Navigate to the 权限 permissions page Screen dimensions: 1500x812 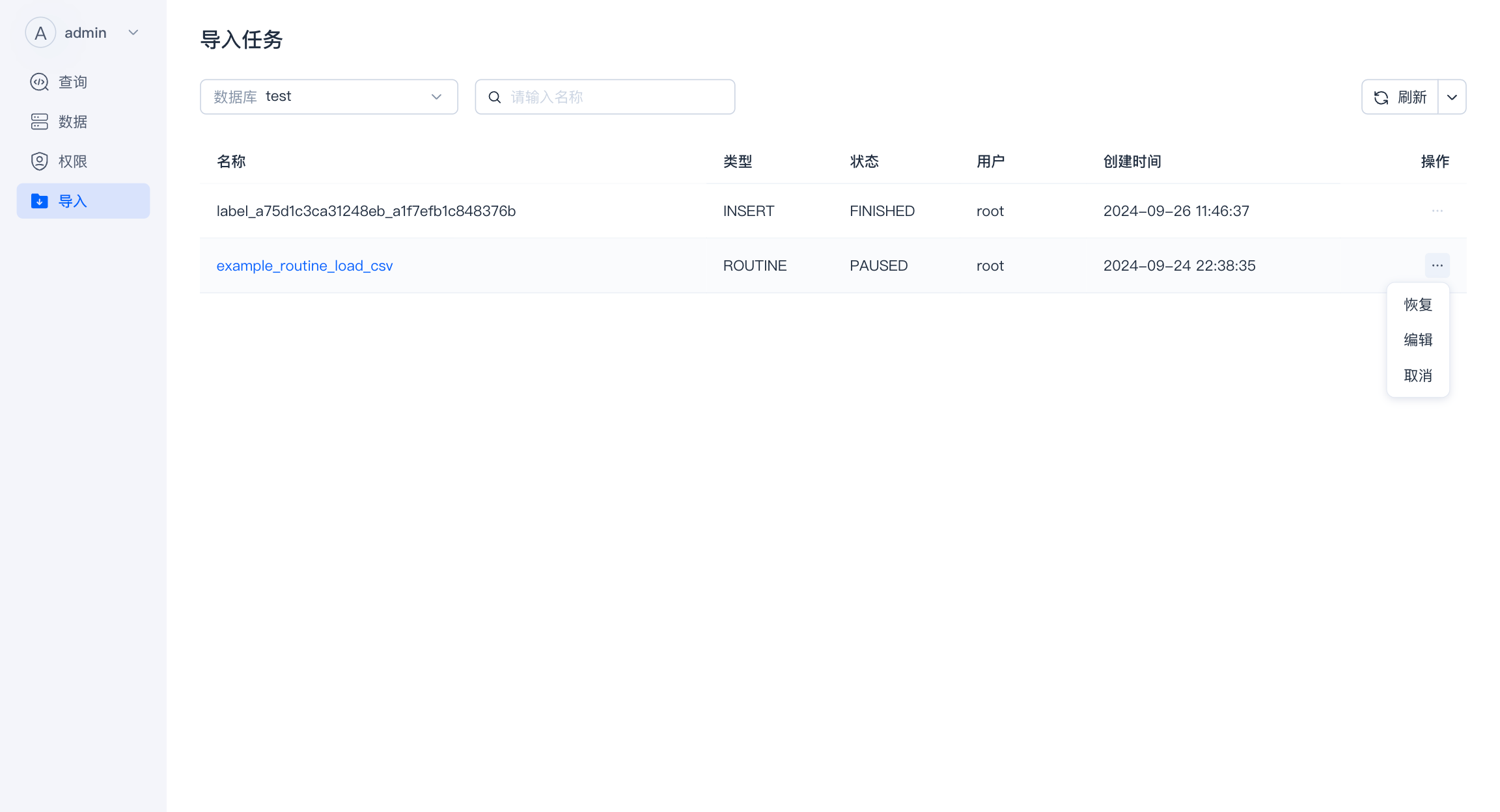(73, 161)
